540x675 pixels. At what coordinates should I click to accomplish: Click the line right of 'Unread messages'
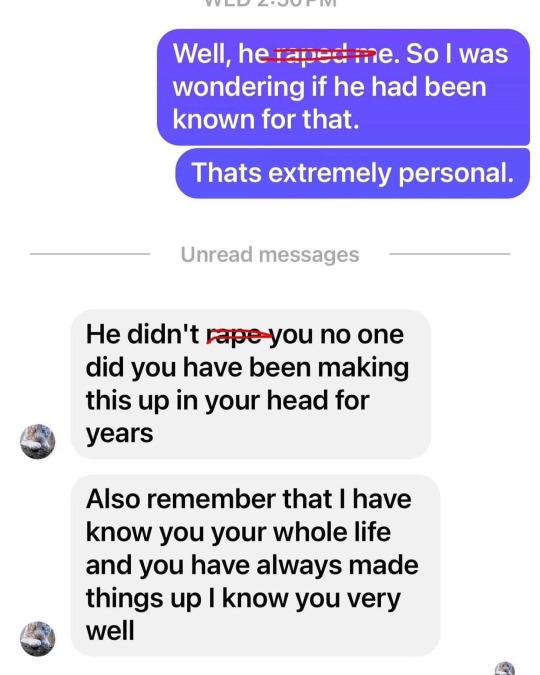point(450,254)
